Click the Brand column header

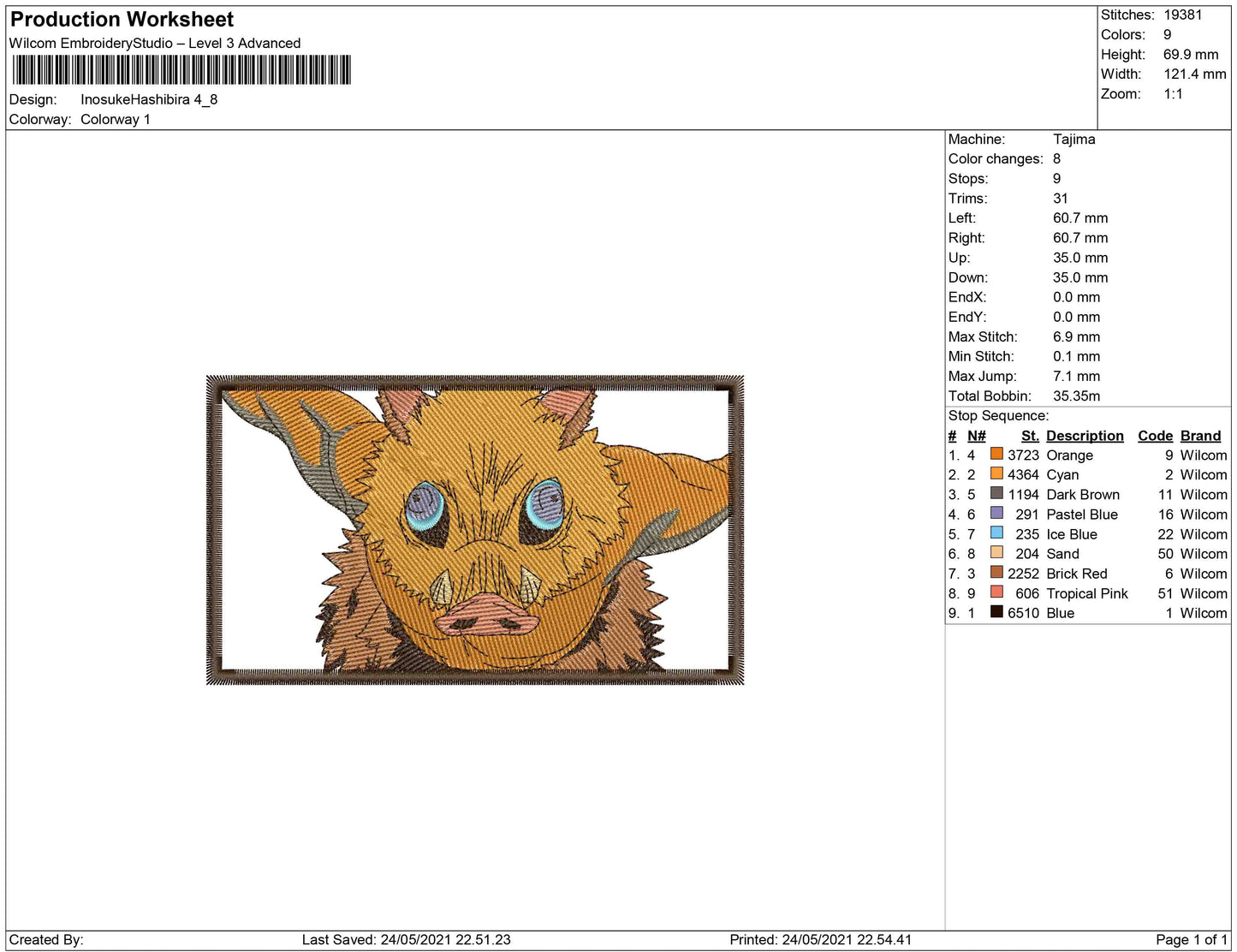(1201, 435)
